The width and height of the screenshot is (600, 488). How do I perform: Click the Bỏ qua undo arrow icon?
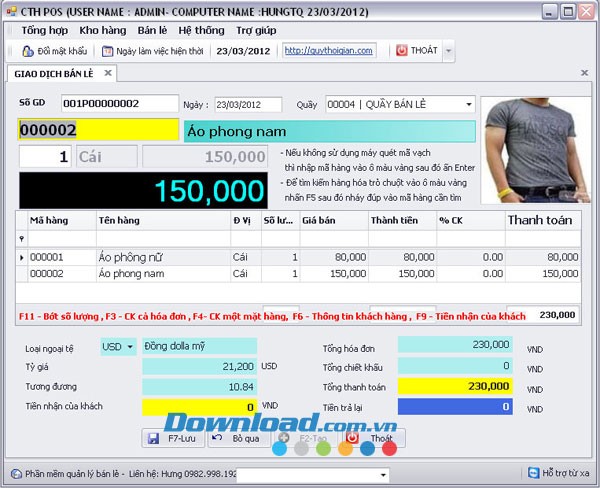[x=217, y=437]
